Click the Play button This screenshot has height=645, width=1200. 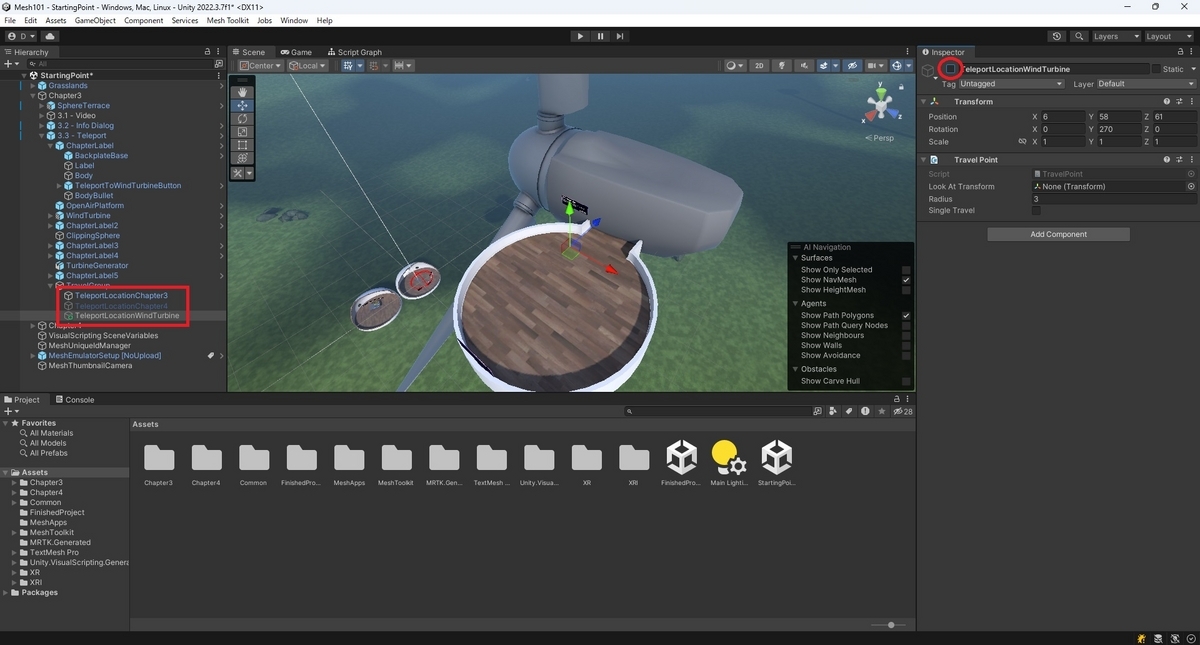click(x=580, y=36)
